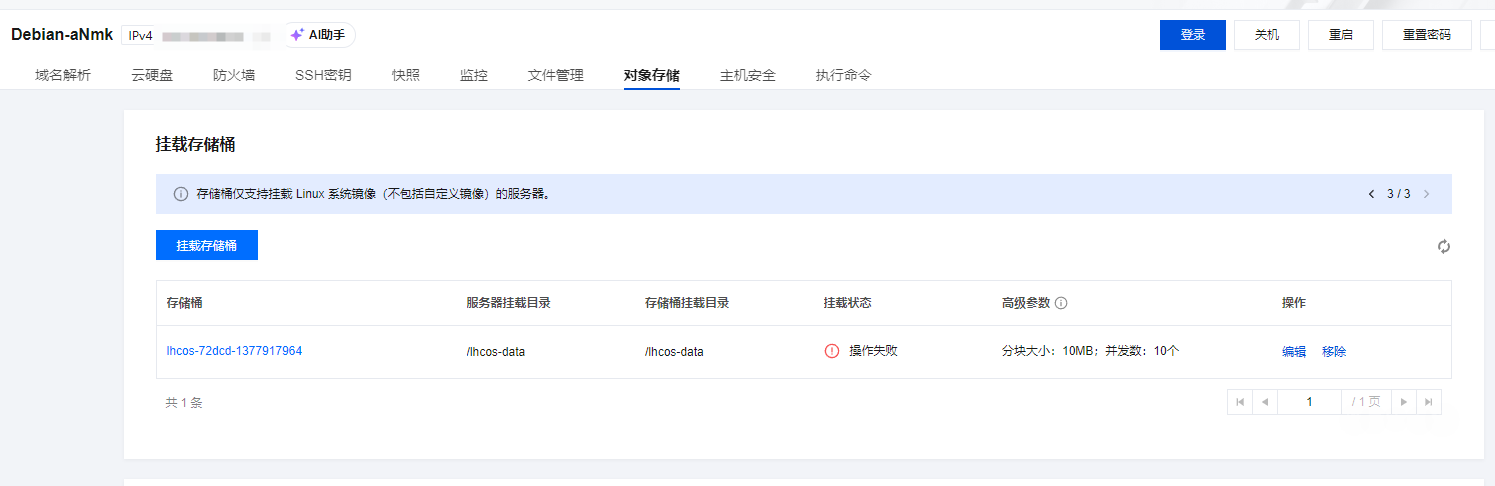Click the 高级参数 column header

click(x=1026, y=303)
